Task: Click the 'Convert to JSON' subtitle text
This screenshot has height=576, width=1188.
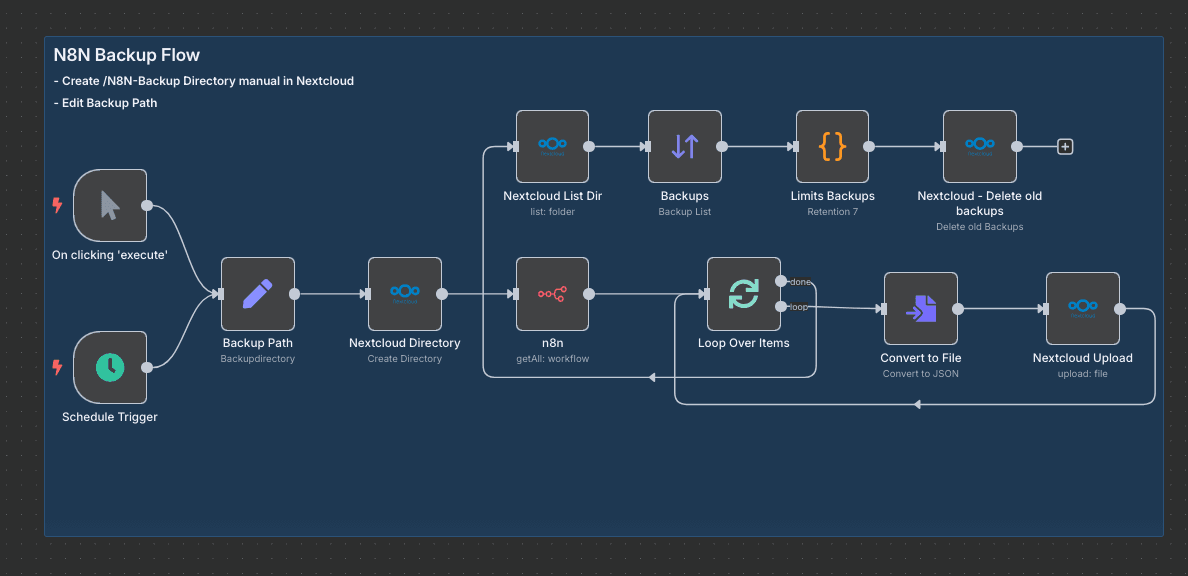Action: click(921, 374)
